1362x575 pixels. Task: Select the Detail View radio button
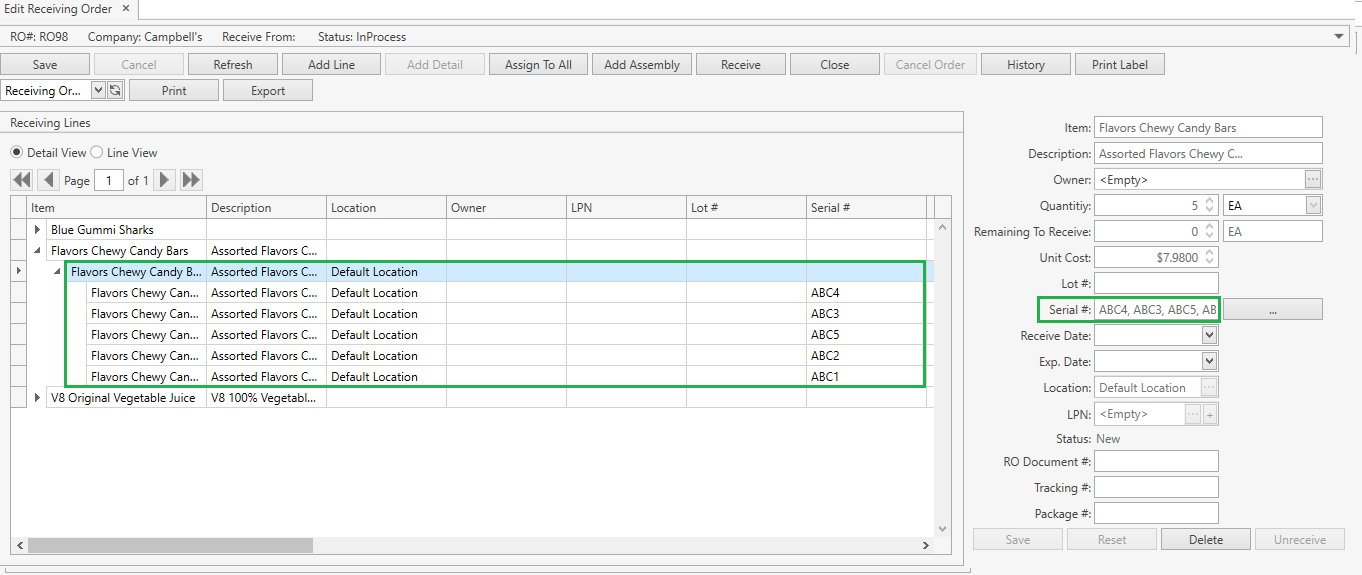click(x=17, y=153)
